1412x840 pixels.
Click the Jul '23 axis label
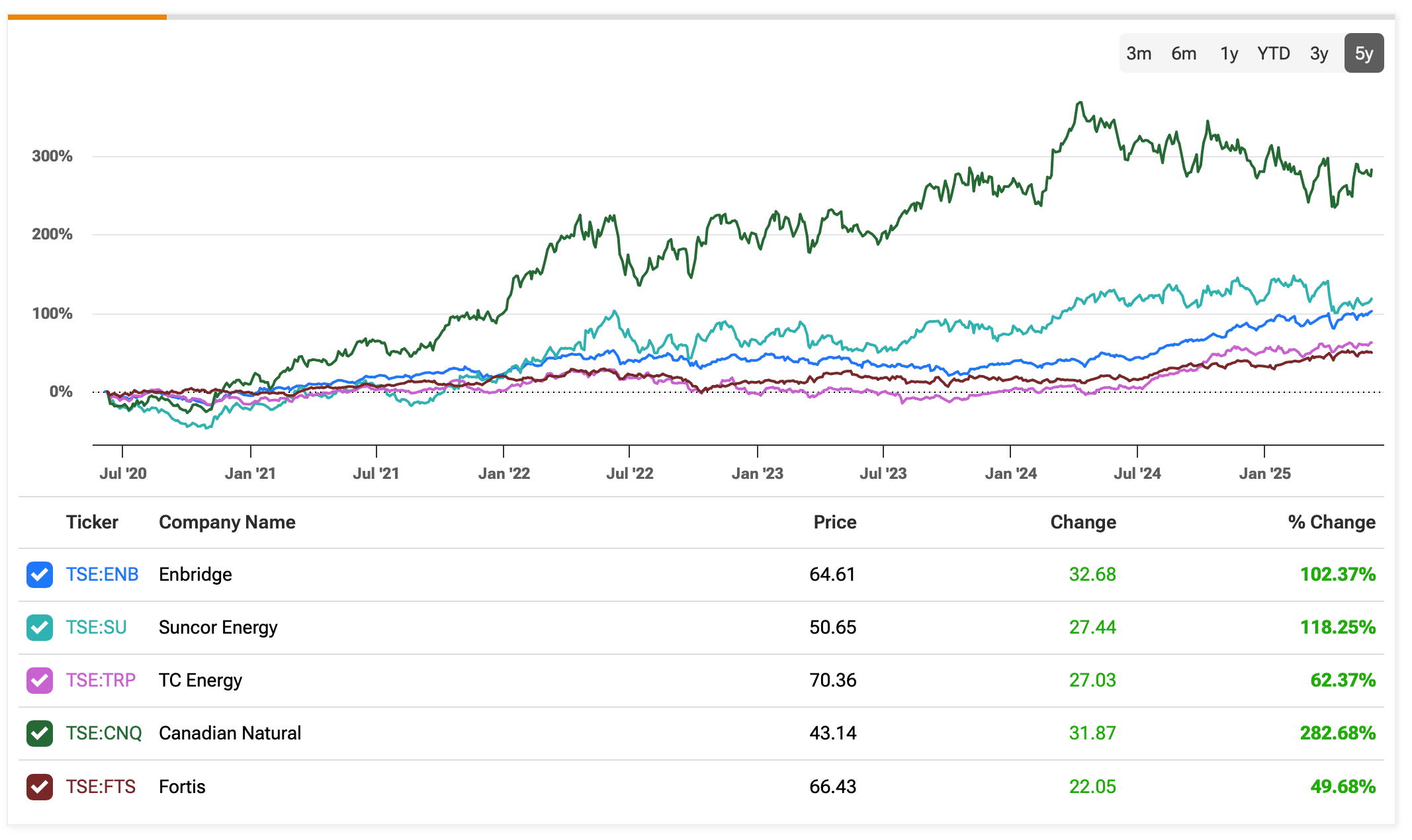[x=883, y=474]
